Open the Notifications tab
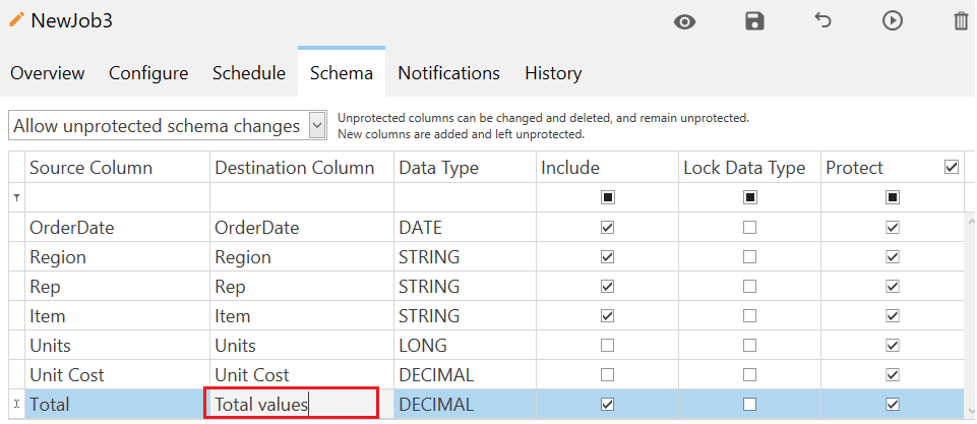Image resolution: width=977 pixels, height=424 pixels. 449,73
